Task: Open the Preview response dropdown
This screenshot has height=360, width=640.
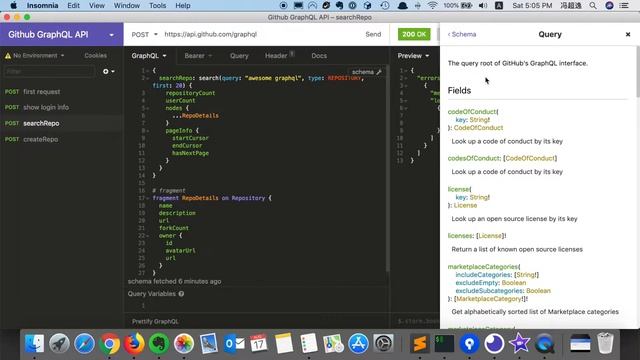Action: 413,56
